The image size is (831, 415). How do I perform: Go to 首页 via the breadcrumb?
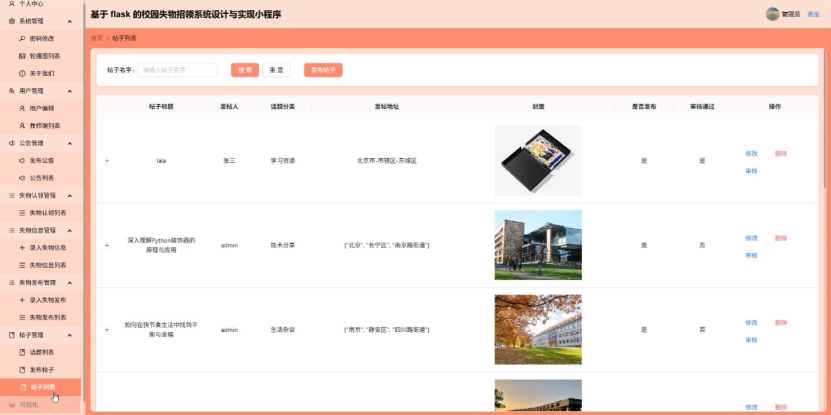[97, 38]
